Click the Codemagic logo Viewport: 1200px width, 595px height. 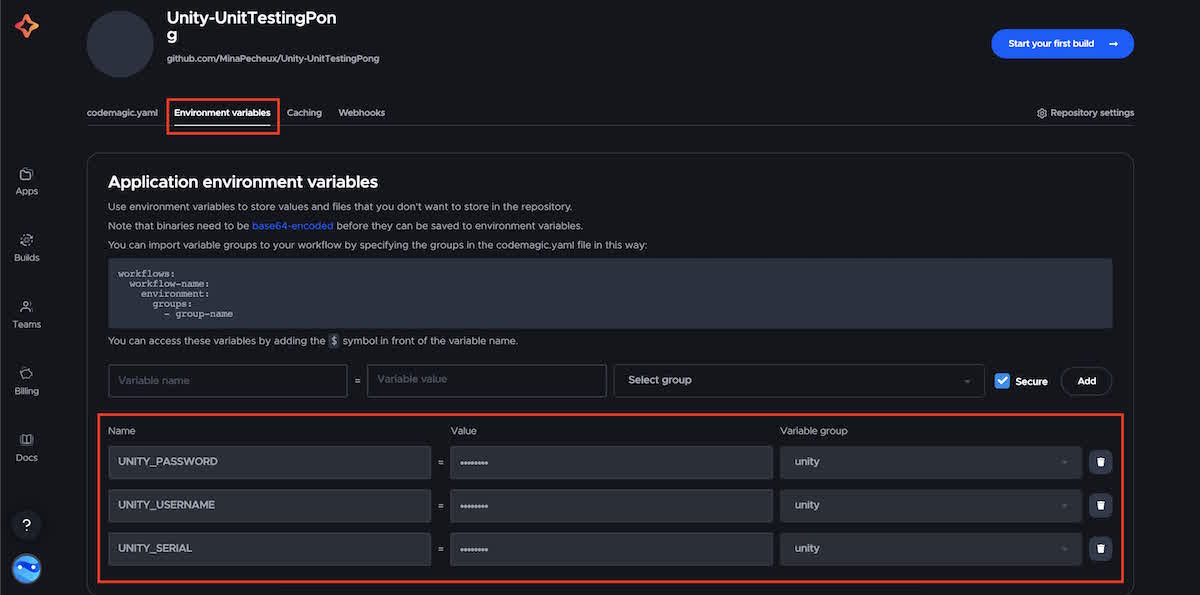[26, 26]
